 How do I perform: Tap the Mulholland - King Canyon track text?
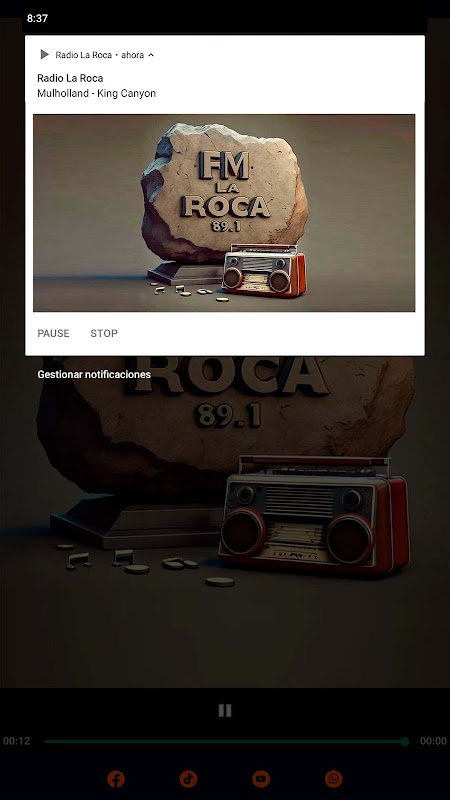(96, 93)
